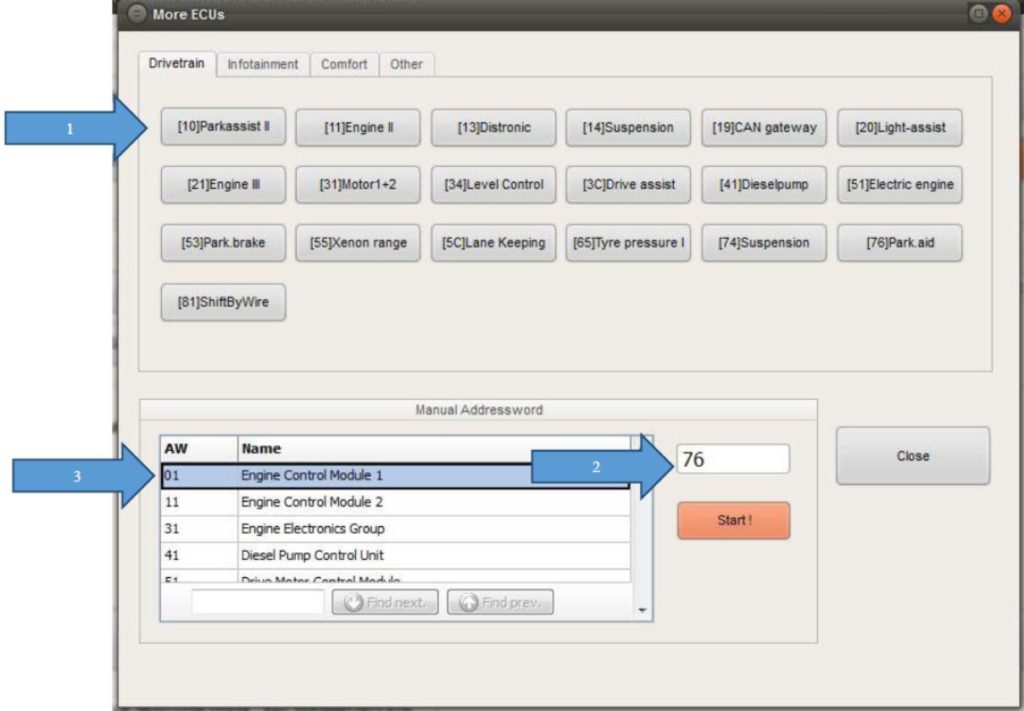Select the [11]Engine II ECU button

coord(358,128)
